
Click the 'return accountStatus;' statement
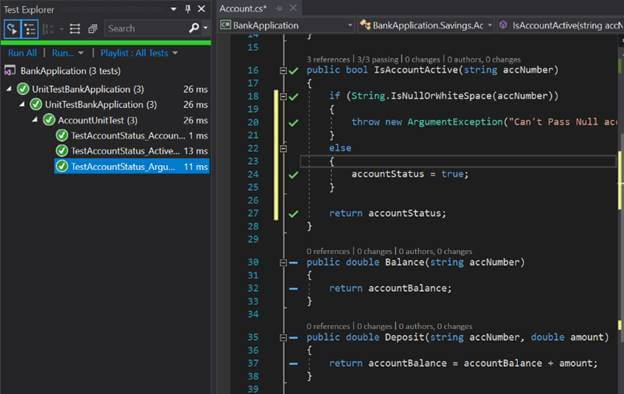(388, 213)
